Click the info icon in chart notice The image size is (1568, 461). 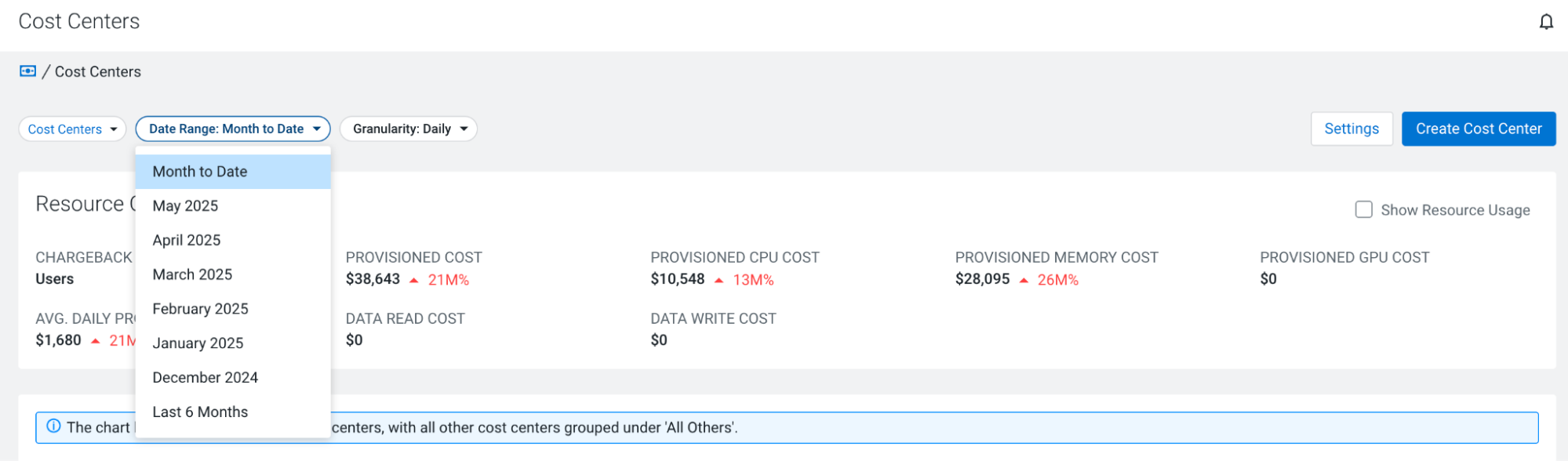(53, 427)
